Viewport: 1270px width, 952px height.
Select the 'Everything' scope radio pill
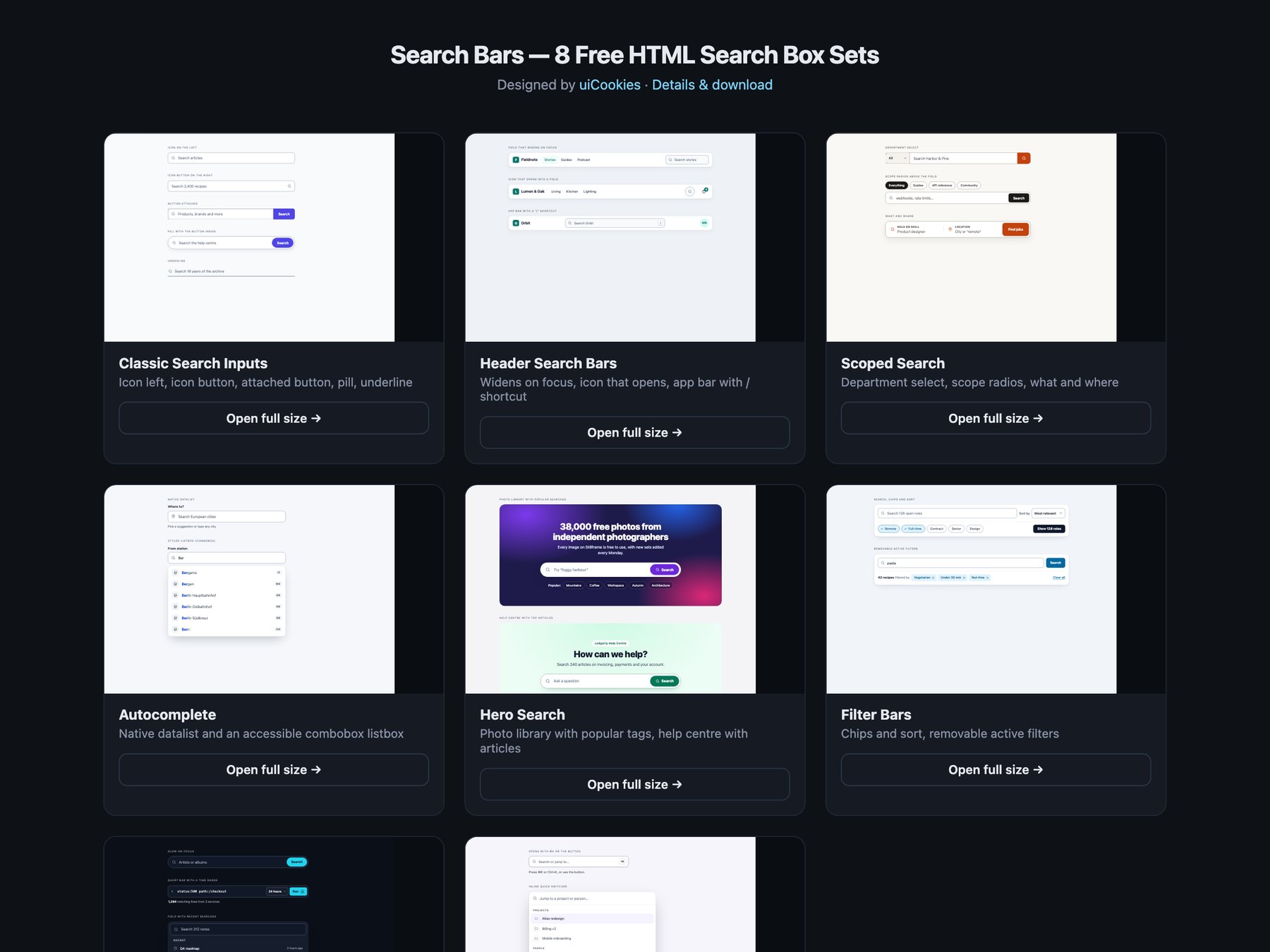(897, 185)
